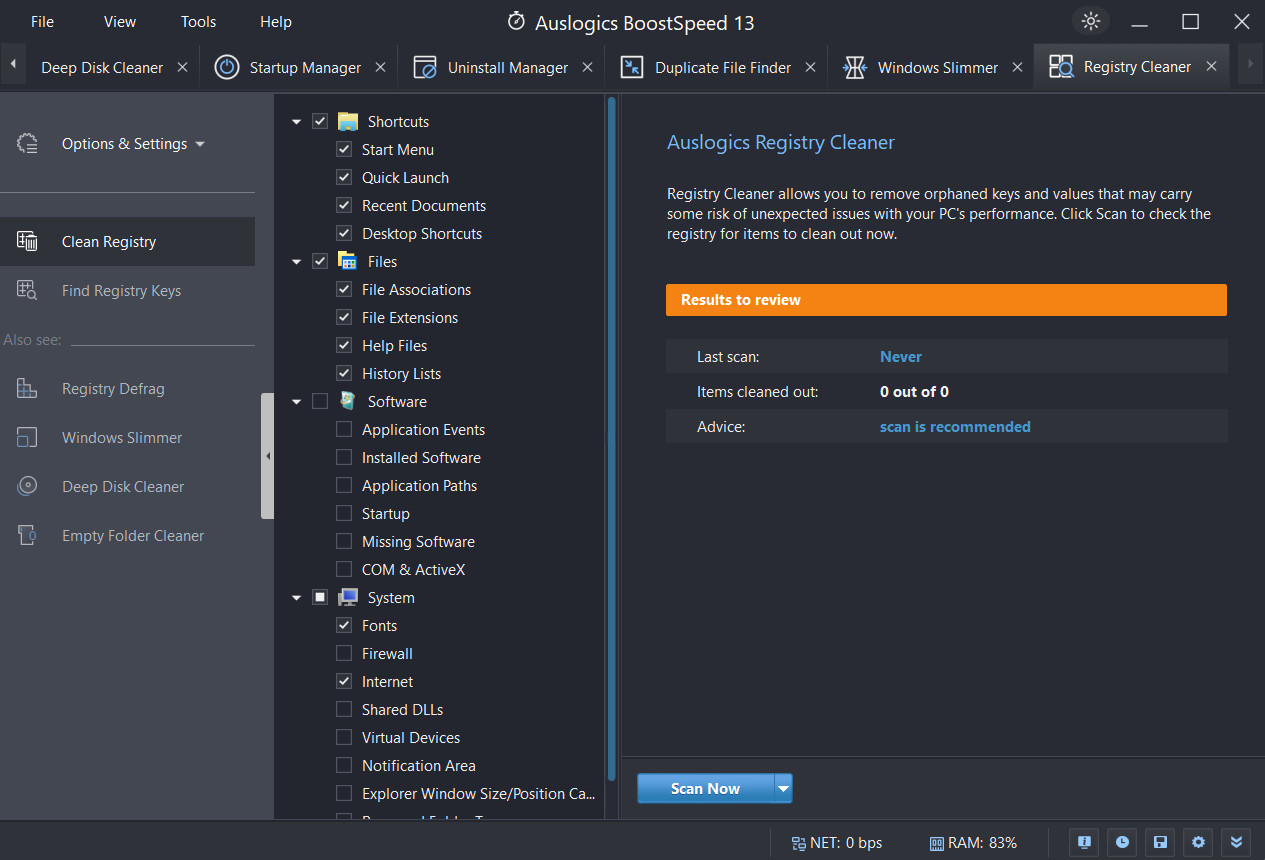Screen dimensions: 1265x860
Task: Open the Scan Now dropdown arrow
Action: 783,788
